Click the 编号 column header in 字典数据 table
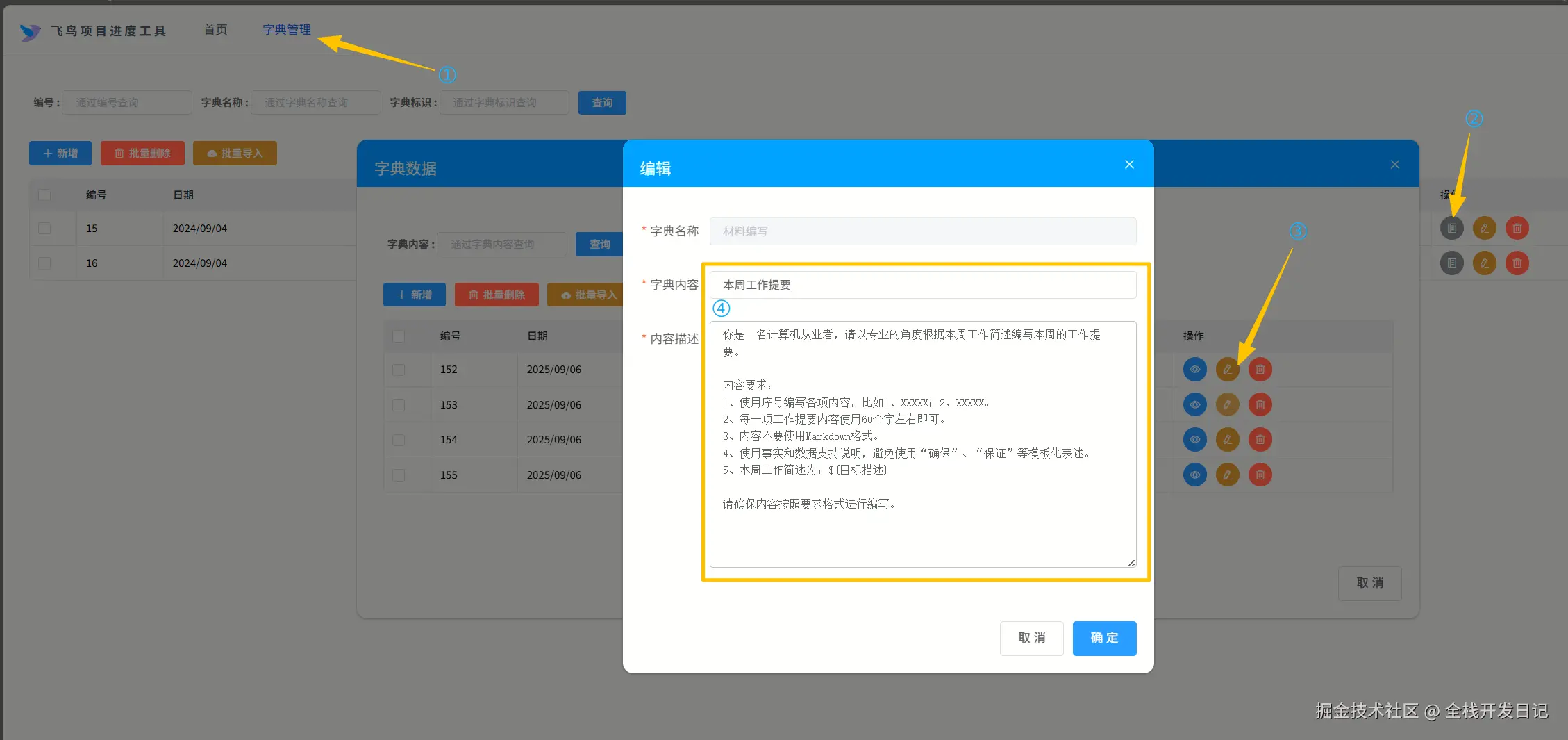Image resolution: width=1568 pixels, height=740 pixels. click(450, 336)
